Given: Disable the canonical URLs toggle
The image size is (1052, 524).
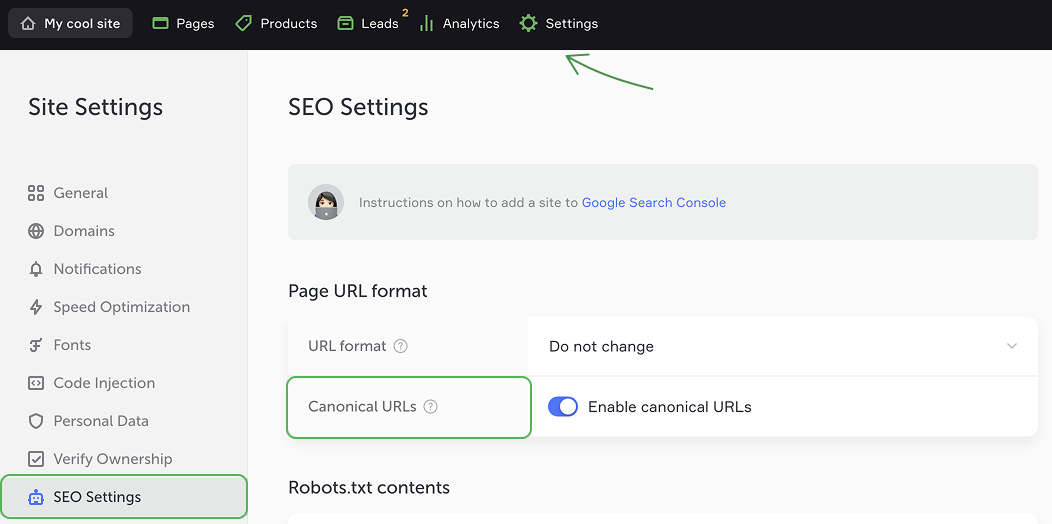Looking at the screenshot, I should (x=563, y=407).
